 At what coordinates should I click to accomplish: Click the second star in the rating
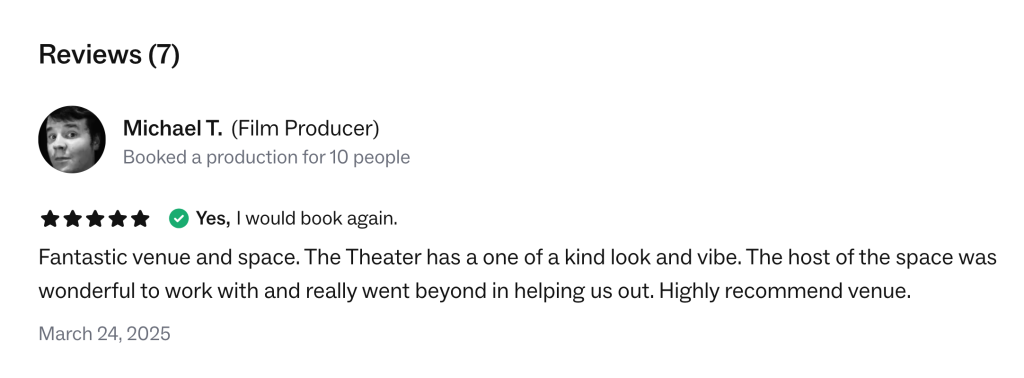click(x=72, y=219)
